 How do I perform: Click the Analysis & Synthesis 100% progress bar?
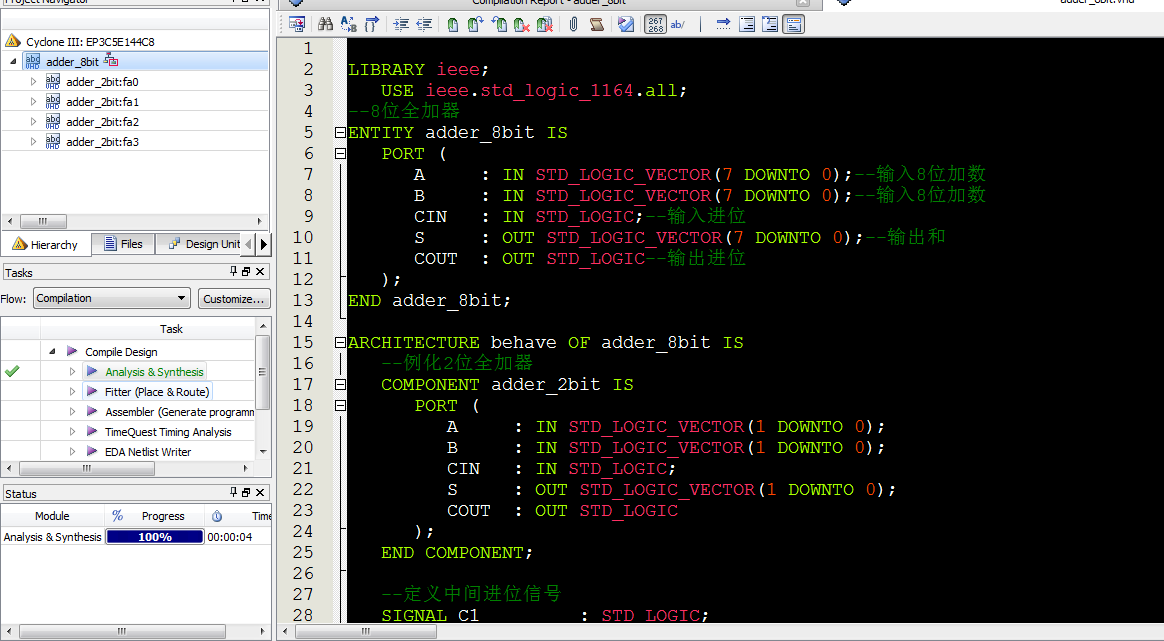pos(155,536)
